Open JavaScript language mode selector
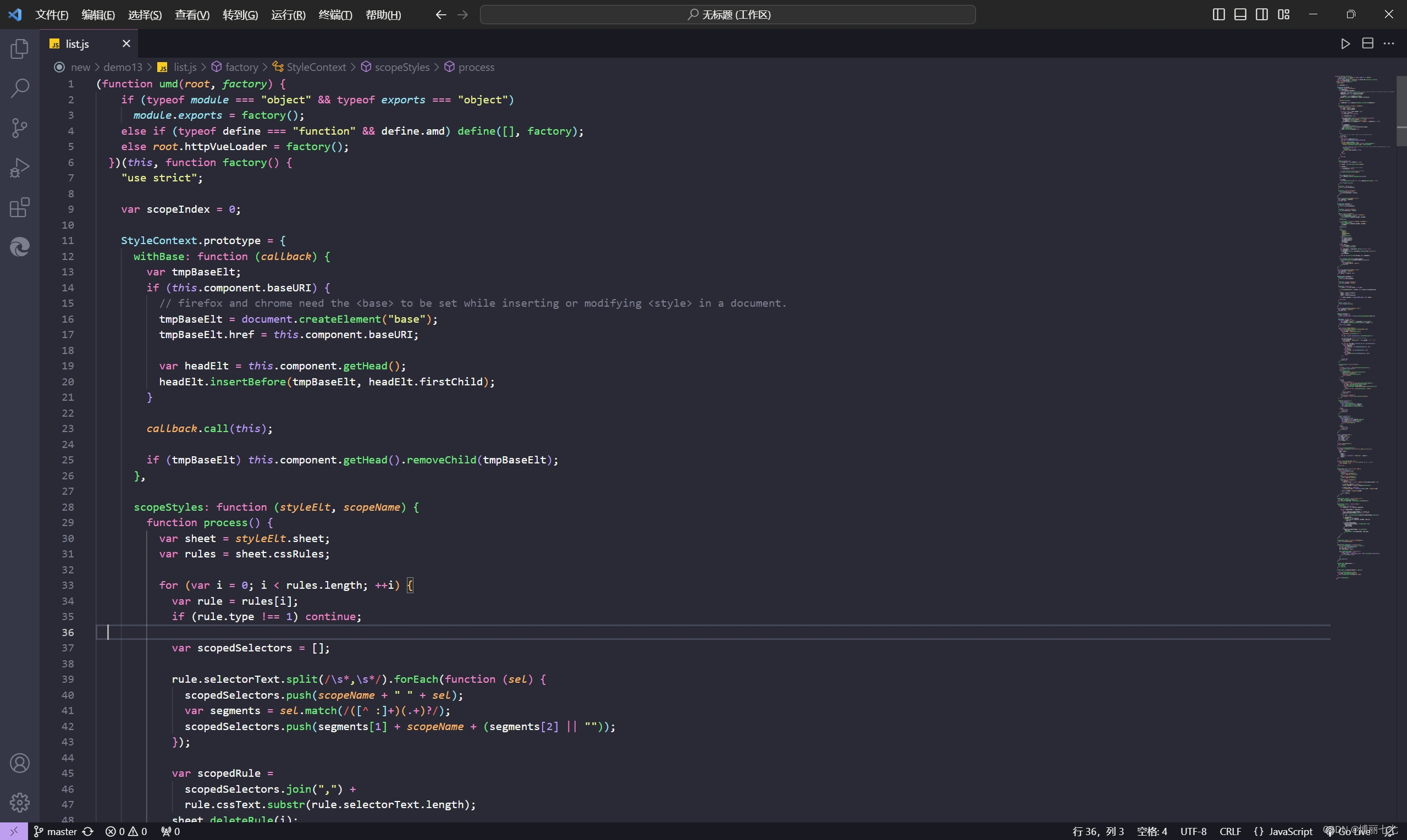This screenshot has width=1407, height=840. [x=1290, y=831]
